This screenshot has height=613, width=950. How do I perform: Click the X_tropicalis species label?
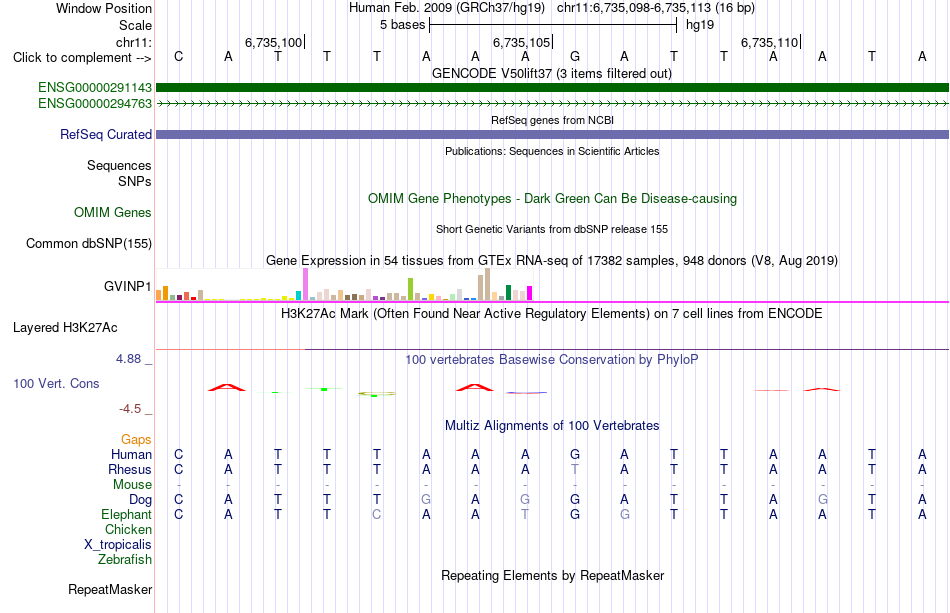(118, 545)
